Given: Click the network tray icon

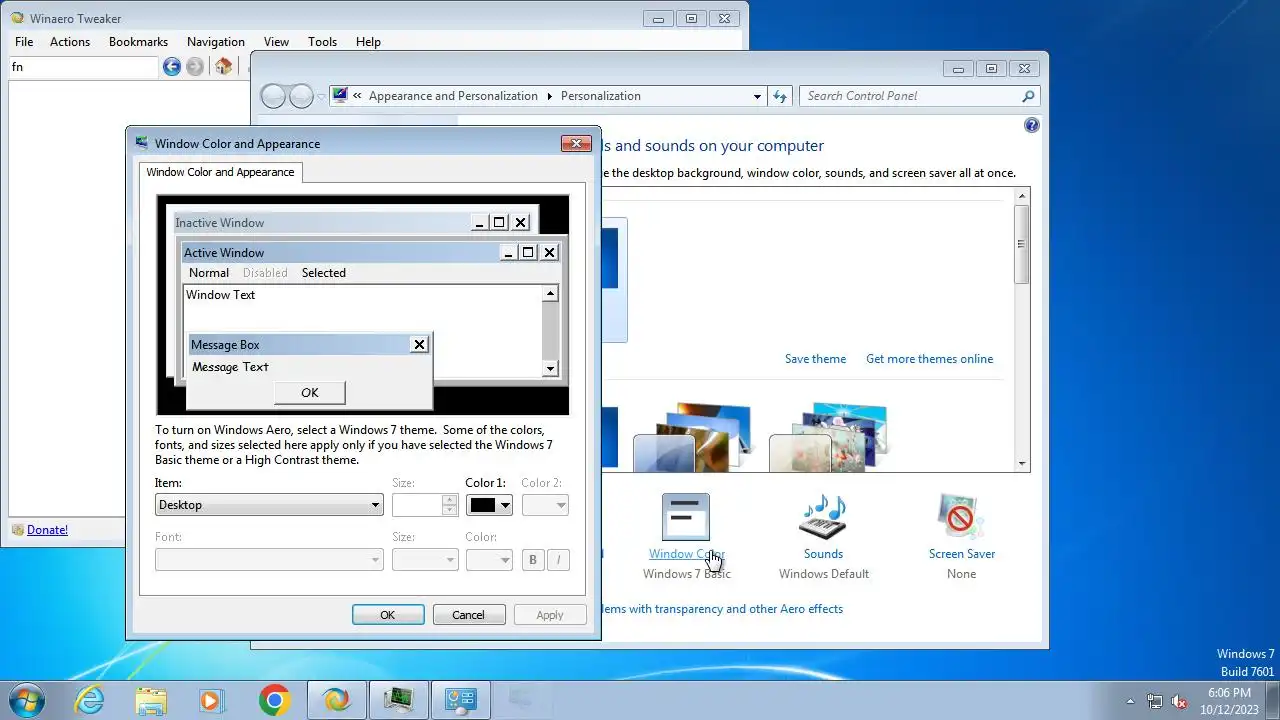Looking at the screenshot, I should point(1155,701).
